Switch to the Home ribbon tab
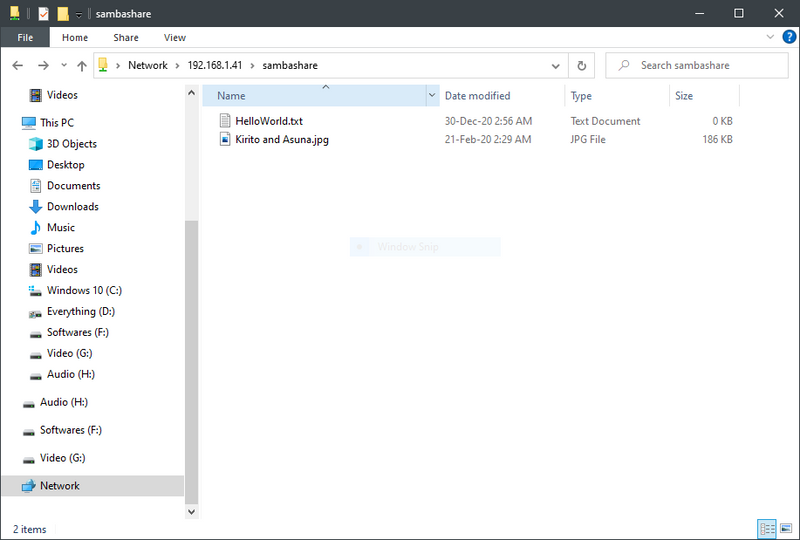Image resolution: width=800 pixels, height=540 pixels. coord(75,37)
